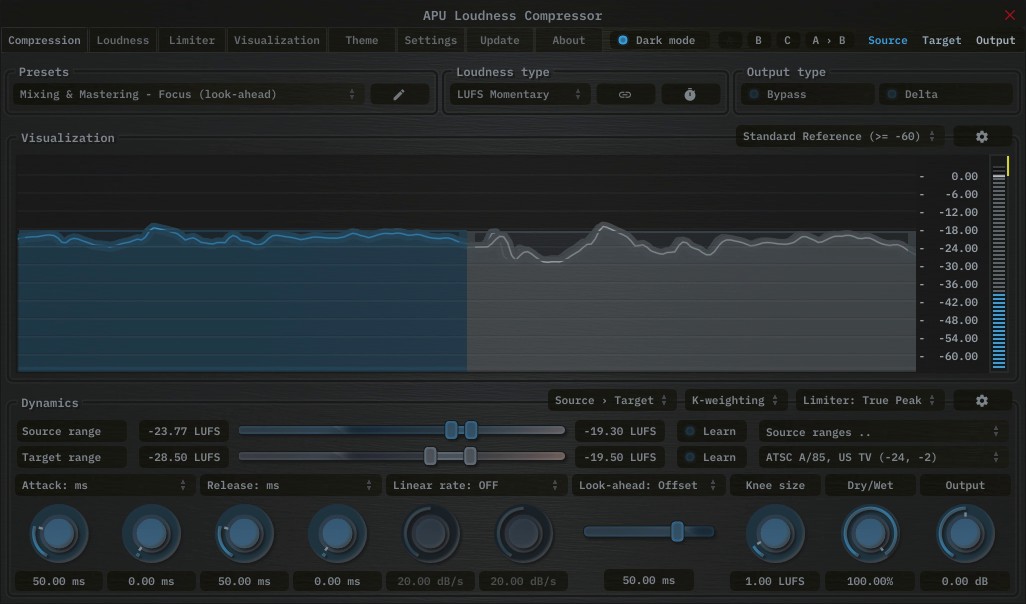
Task: Open the Theme tab
Action: pyautogui.click(x=360, y=40)
